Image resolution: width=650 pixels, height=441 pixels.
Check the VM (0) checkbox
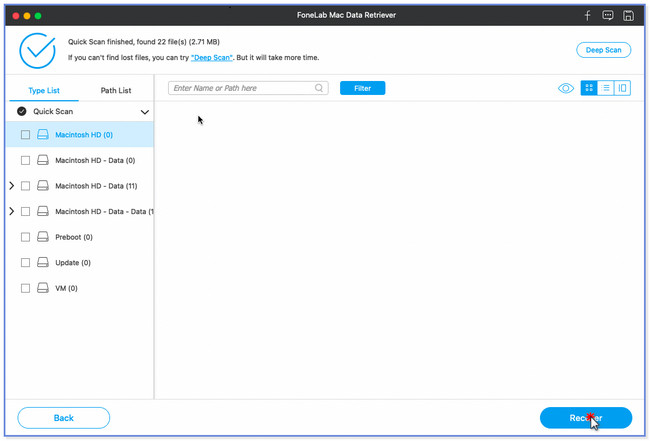[x=25, y=288]
